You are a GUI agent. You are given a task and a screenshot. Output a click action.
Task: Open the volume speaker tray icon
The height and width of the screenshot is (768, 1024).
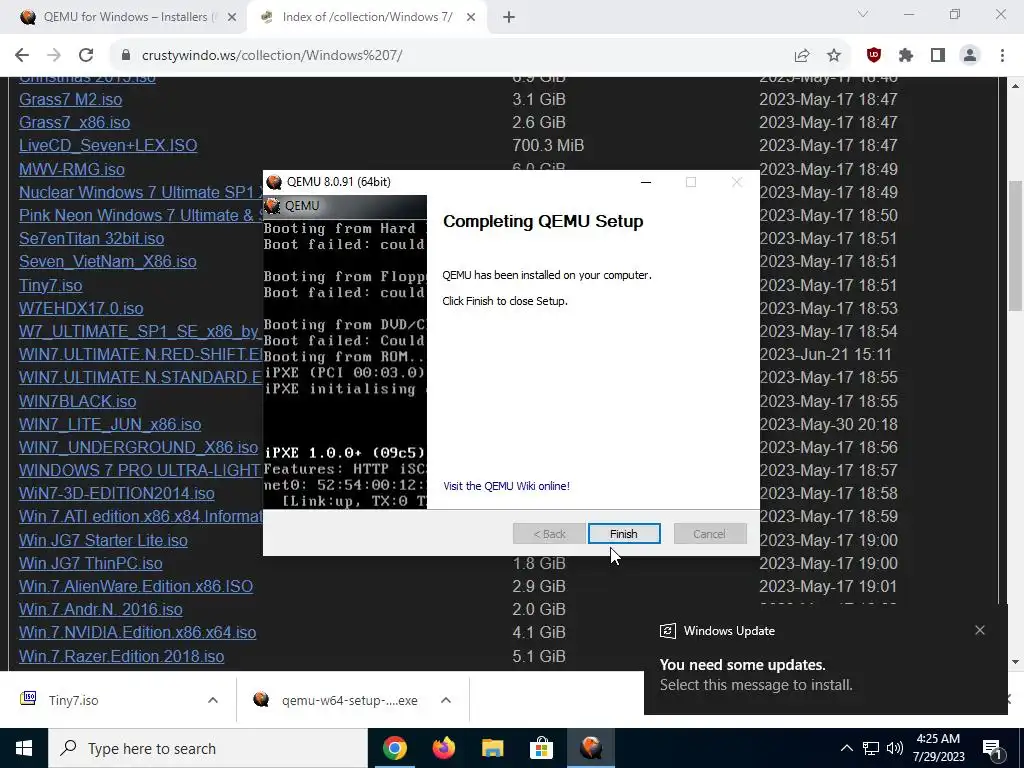coord(895,748)
